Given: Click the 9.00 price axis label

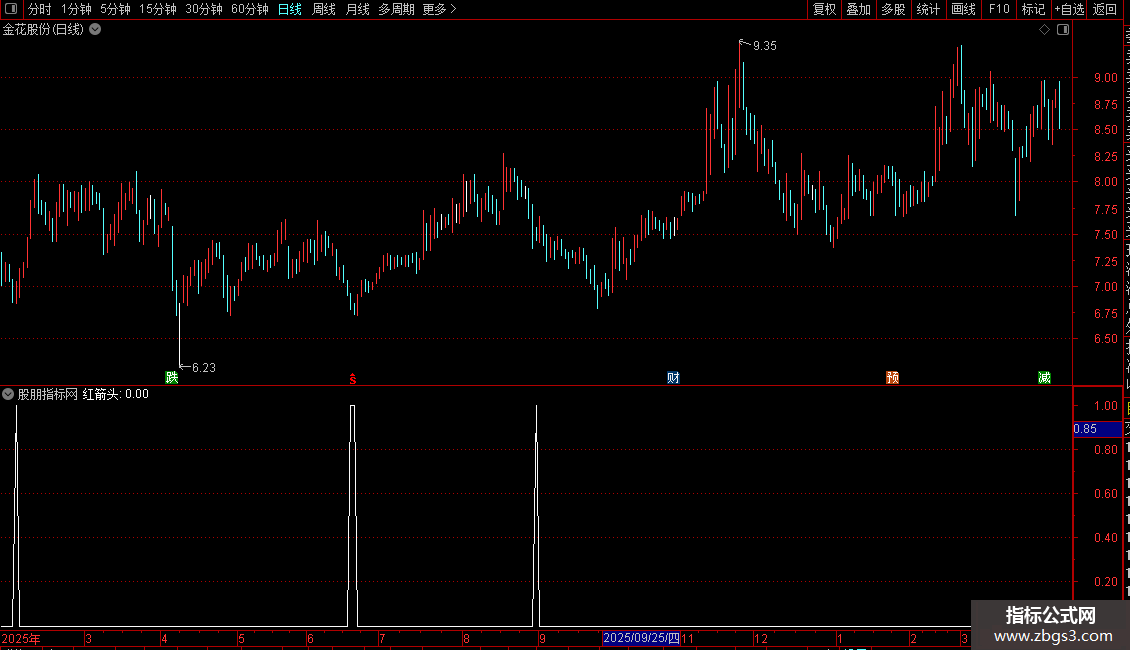Looking at the screenshot, I should (1105, 78).
